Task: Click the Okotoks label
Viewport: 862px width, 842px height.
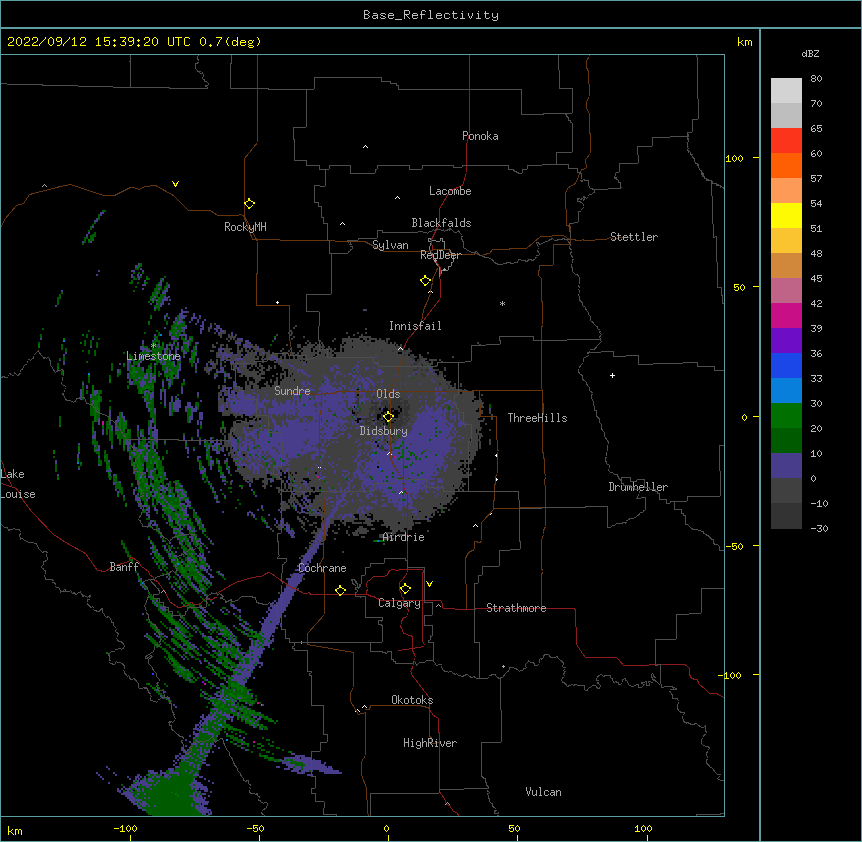Action: click(412, 700)
